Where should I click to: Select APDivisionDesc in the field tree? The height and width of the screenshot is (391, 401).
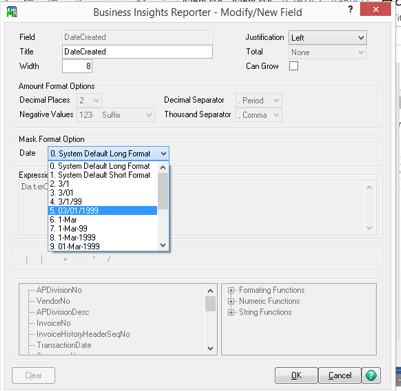click(63, 312)
